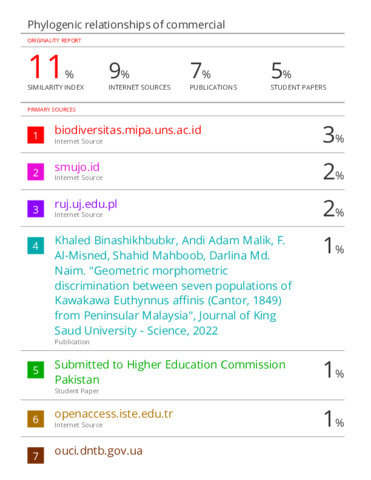The image size is (371, 480).
Task: Click the 7% publications value
Action: [201, 71]
